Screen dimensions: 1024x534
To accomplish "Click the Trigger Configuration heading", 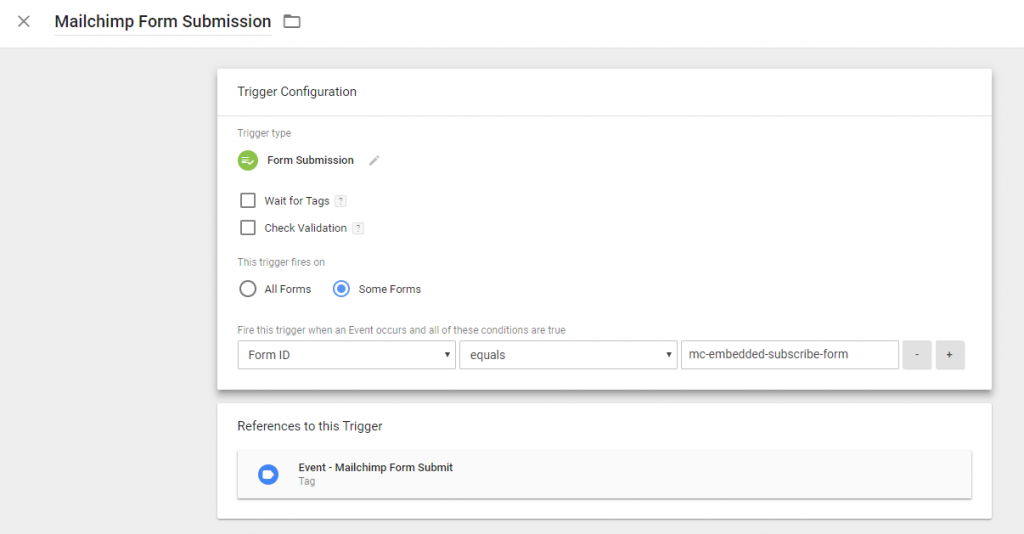I will coord(297,92).
